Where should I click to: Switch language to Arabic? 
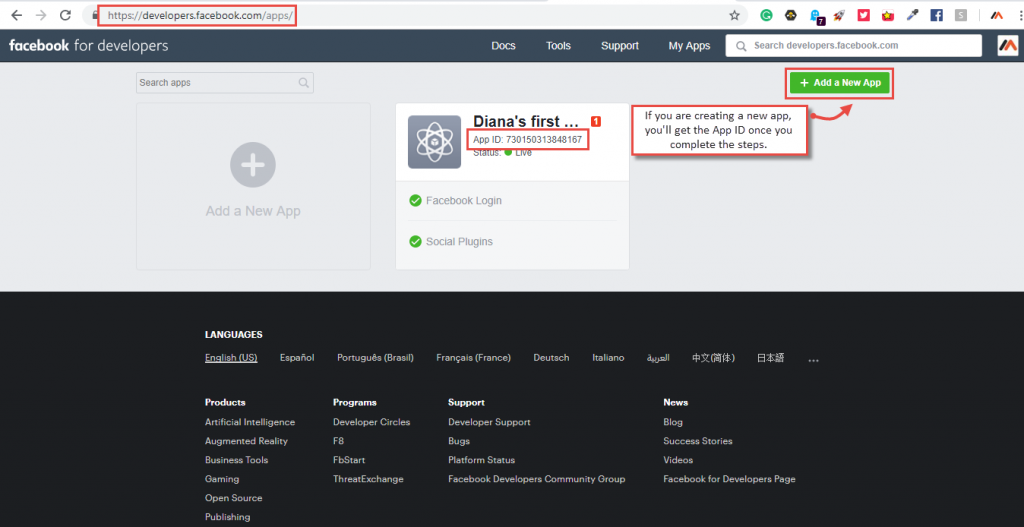658,358
